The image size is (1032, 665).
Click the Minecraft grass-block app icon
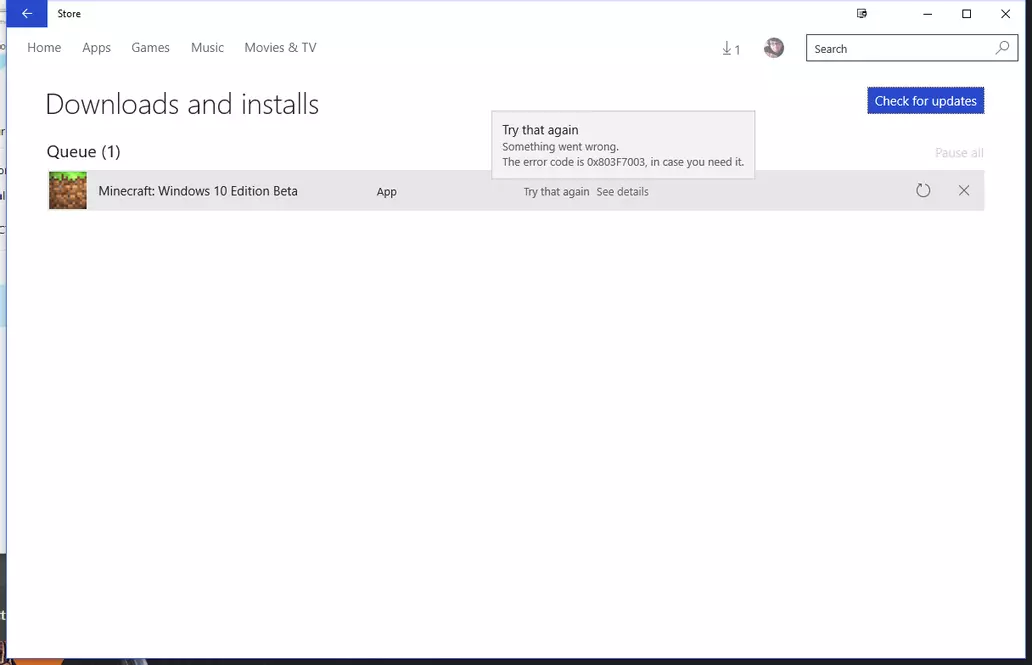(67, 190)
